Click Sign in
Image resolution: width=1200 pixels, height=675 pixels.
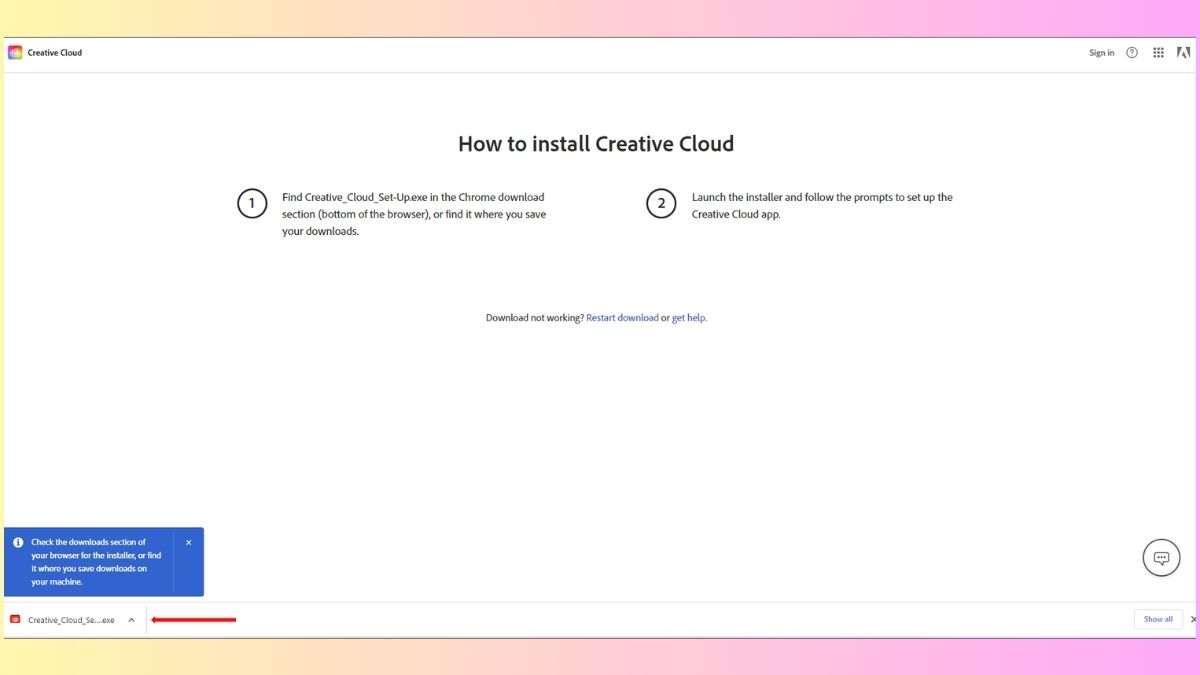1101,52
